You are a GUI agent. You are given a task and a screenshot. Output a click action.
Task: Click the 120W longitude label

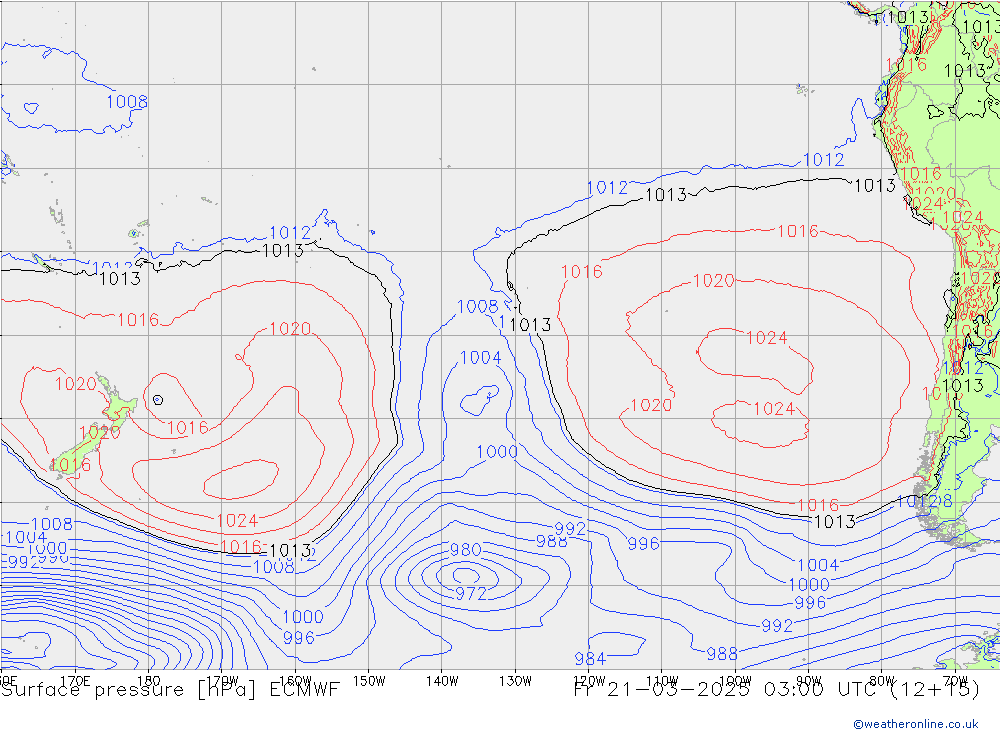pos(589,681)
